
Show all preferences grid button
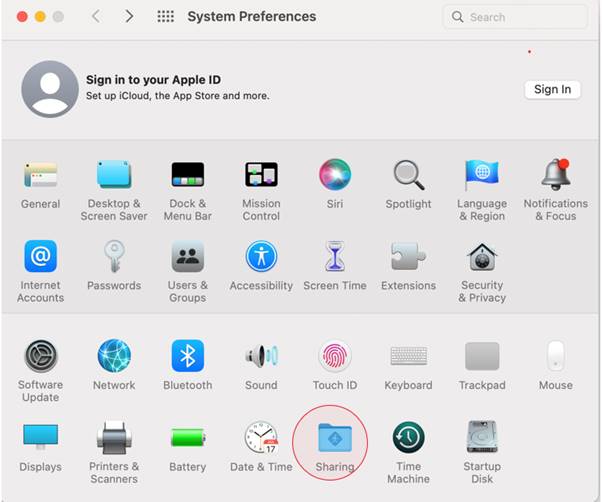[165, 16]
